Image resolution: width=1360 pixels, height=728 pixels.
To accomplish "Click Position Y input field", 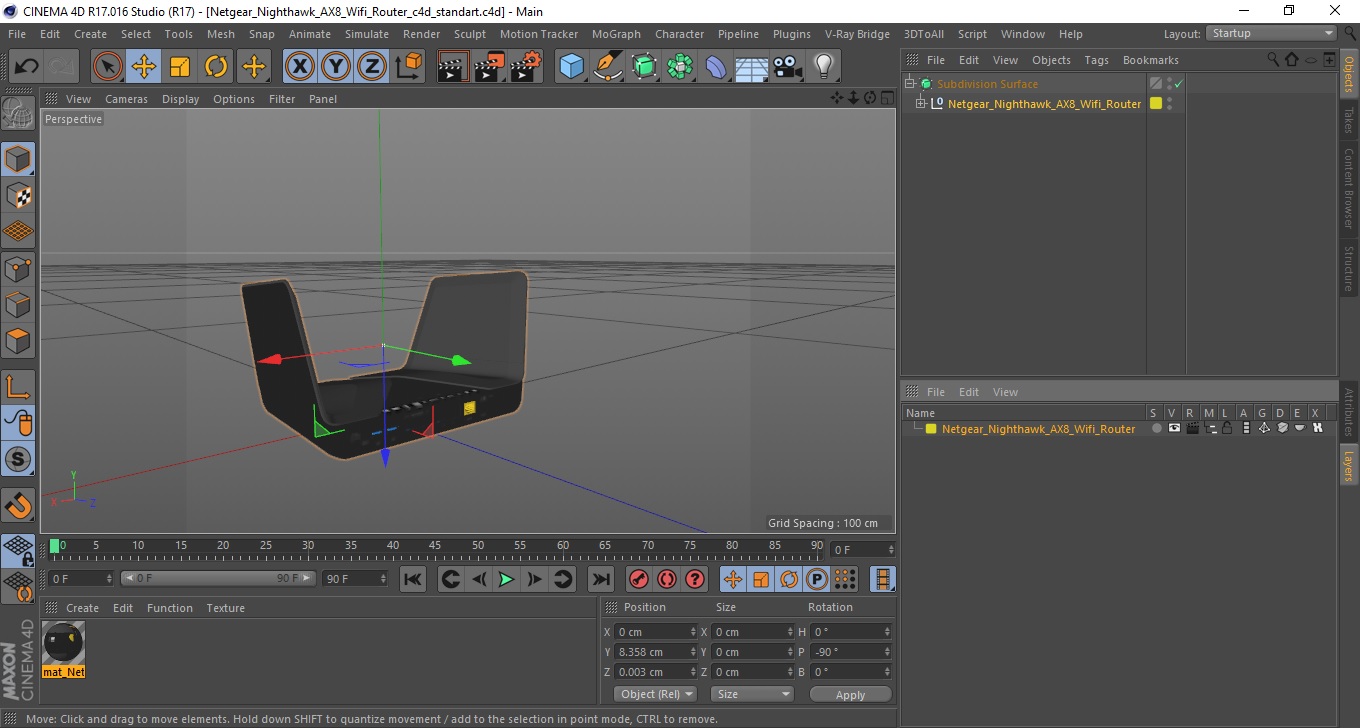I will 655,652.
